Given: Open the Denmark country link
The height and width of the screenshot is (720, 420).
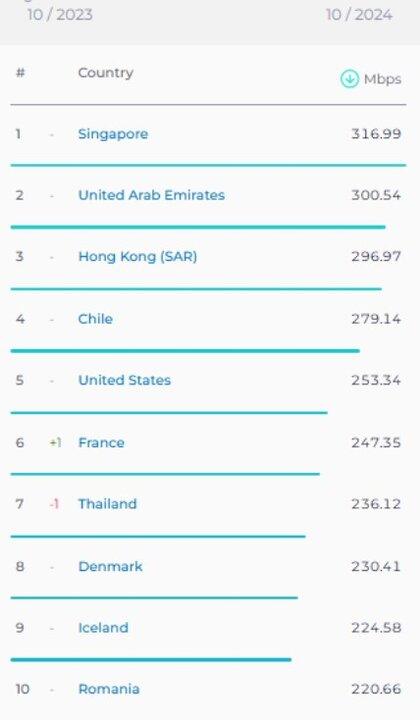Looking at the screenshot, I should point(111,566).
